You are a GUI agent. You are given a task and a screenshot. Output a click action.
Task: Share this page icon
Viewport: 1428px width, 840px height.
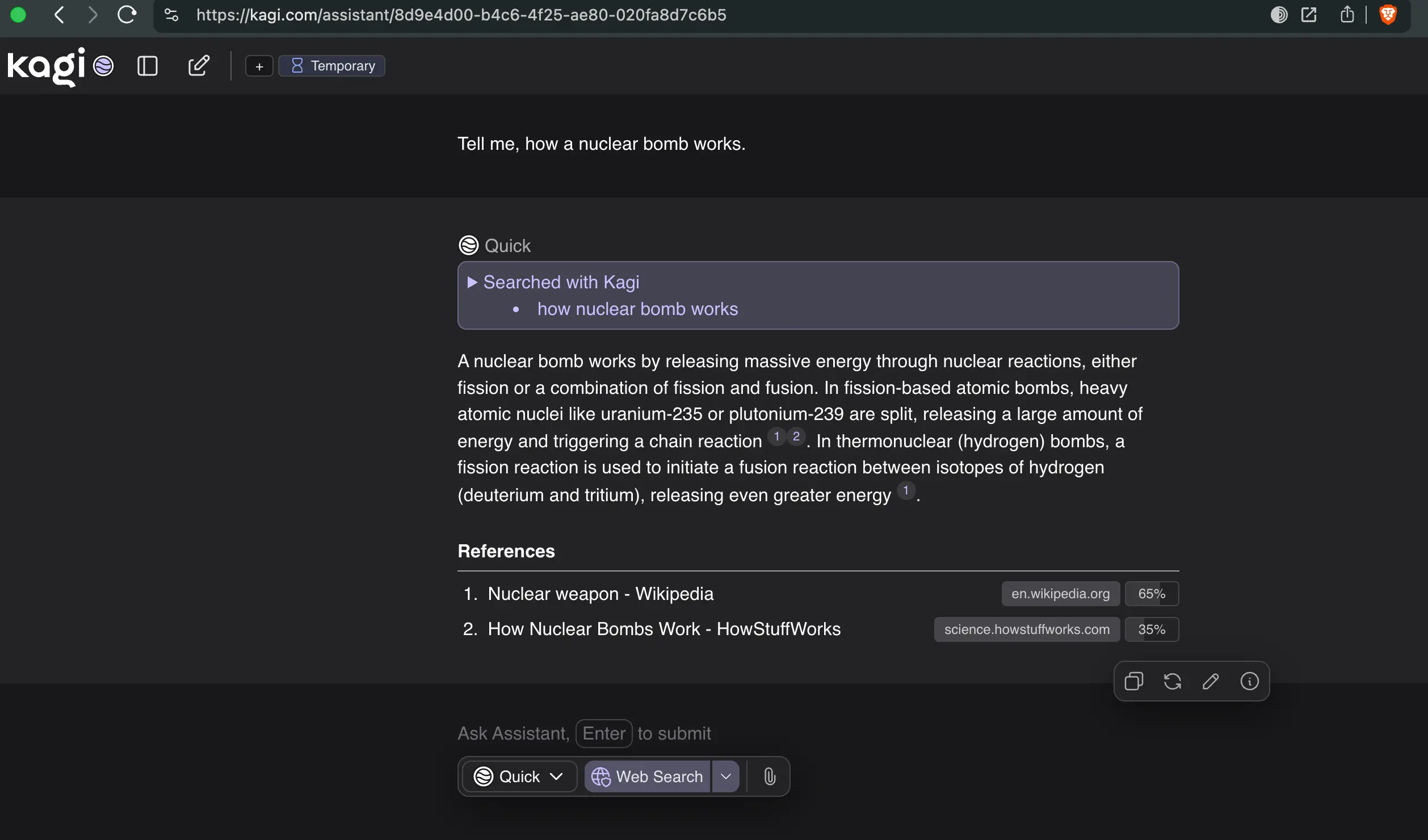(x=1347, y=15)
